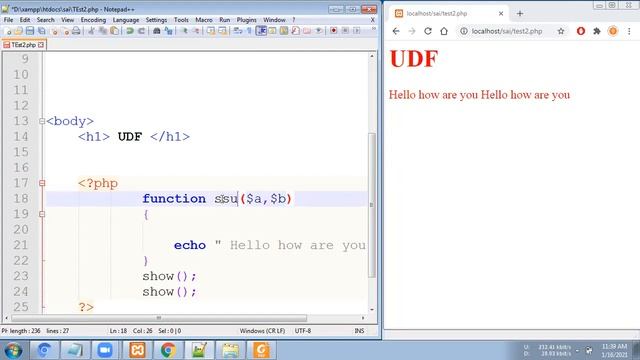Toggle the Document Map panel icon
This screenshot has width=640, height=360.
click(284, 31)
